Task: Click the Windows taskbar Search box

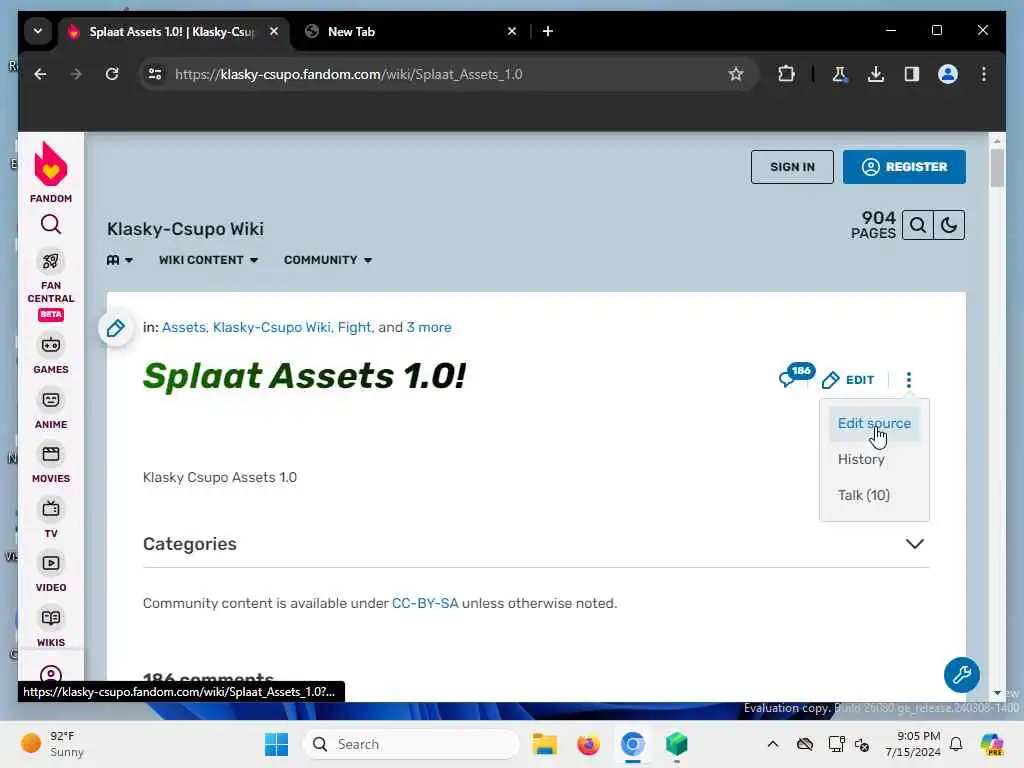Action: coord(411,744)
